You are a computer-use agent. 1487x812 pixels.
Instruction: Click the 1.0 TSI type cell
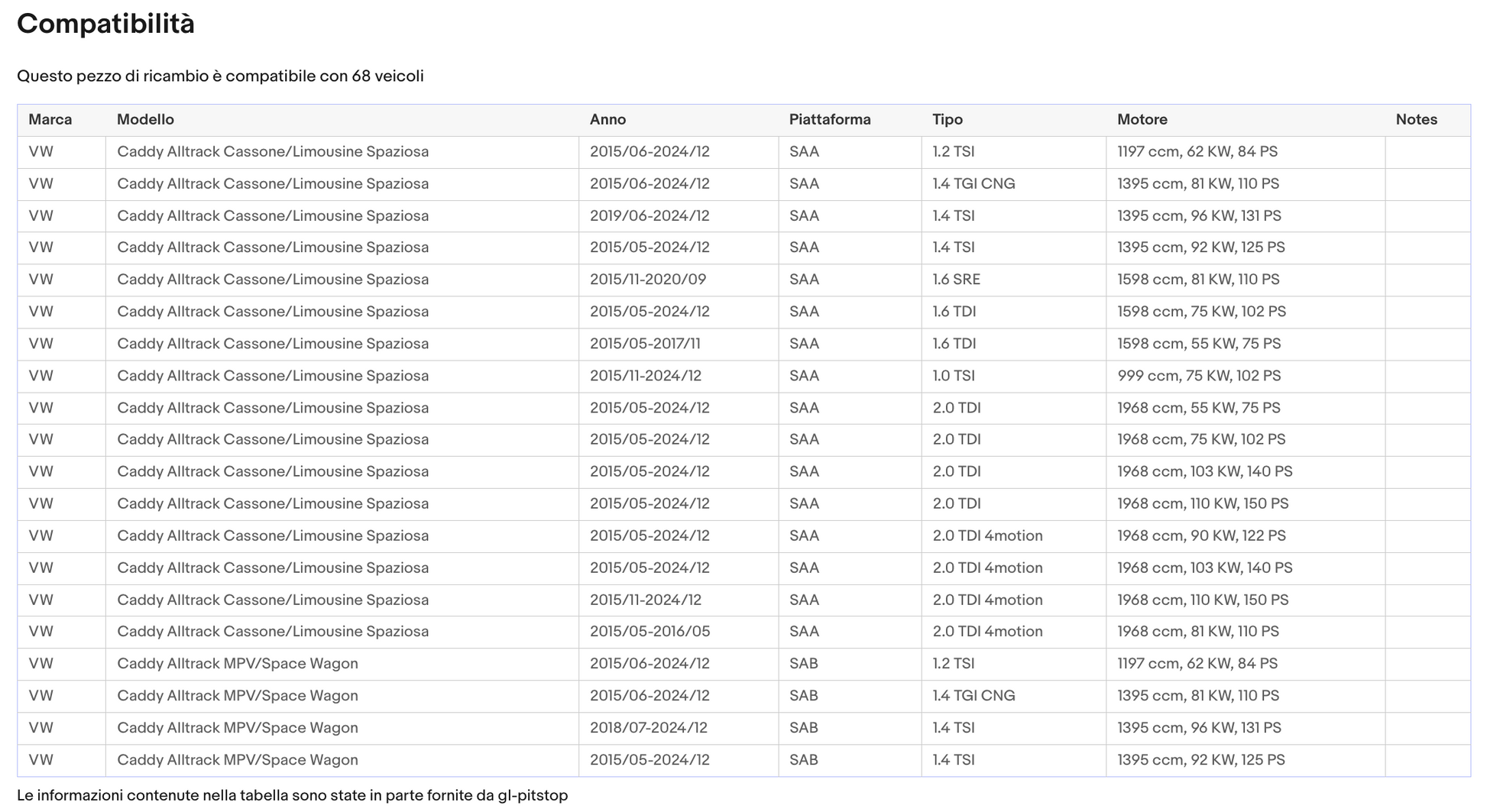point(954,376)
